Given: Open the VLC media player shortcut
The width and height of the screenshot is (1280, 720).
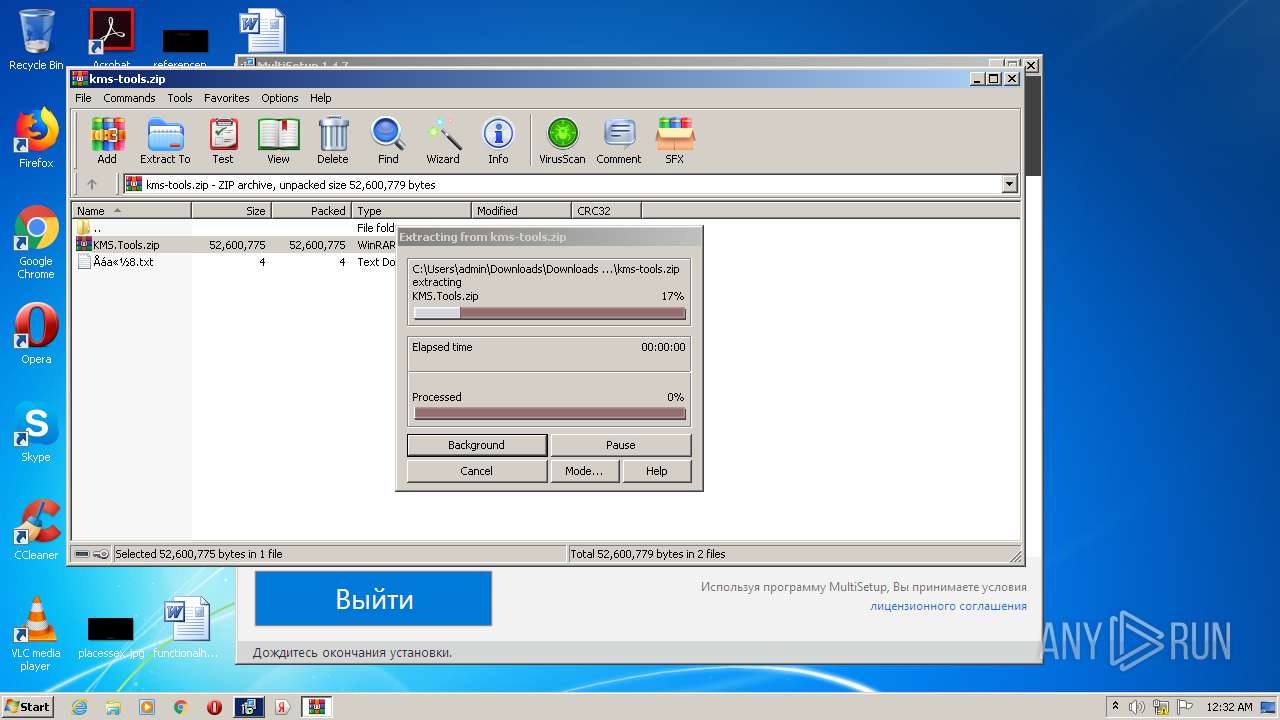Looking at the screenshot, I should pos(36,634).
